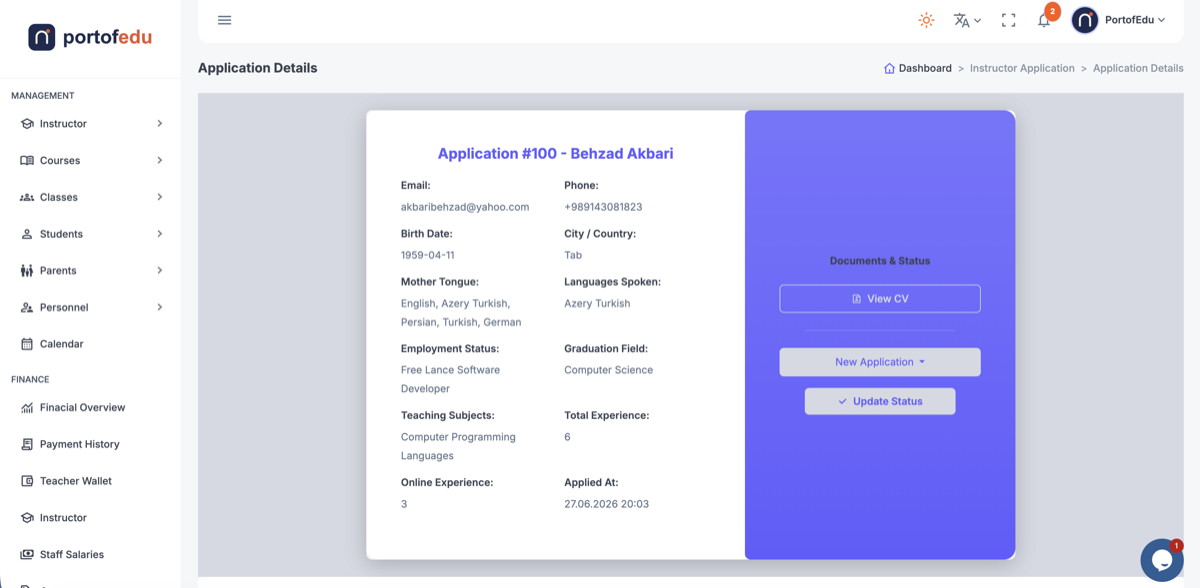This screenshot has width=1200, height=588.
Task: Expand the Courses menu chevron
Action: 160,160
